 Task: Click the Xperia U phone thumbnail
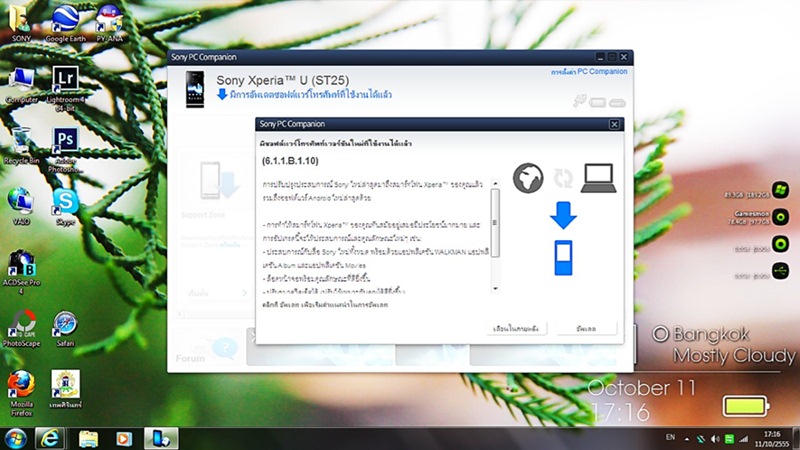pos(195,89)
